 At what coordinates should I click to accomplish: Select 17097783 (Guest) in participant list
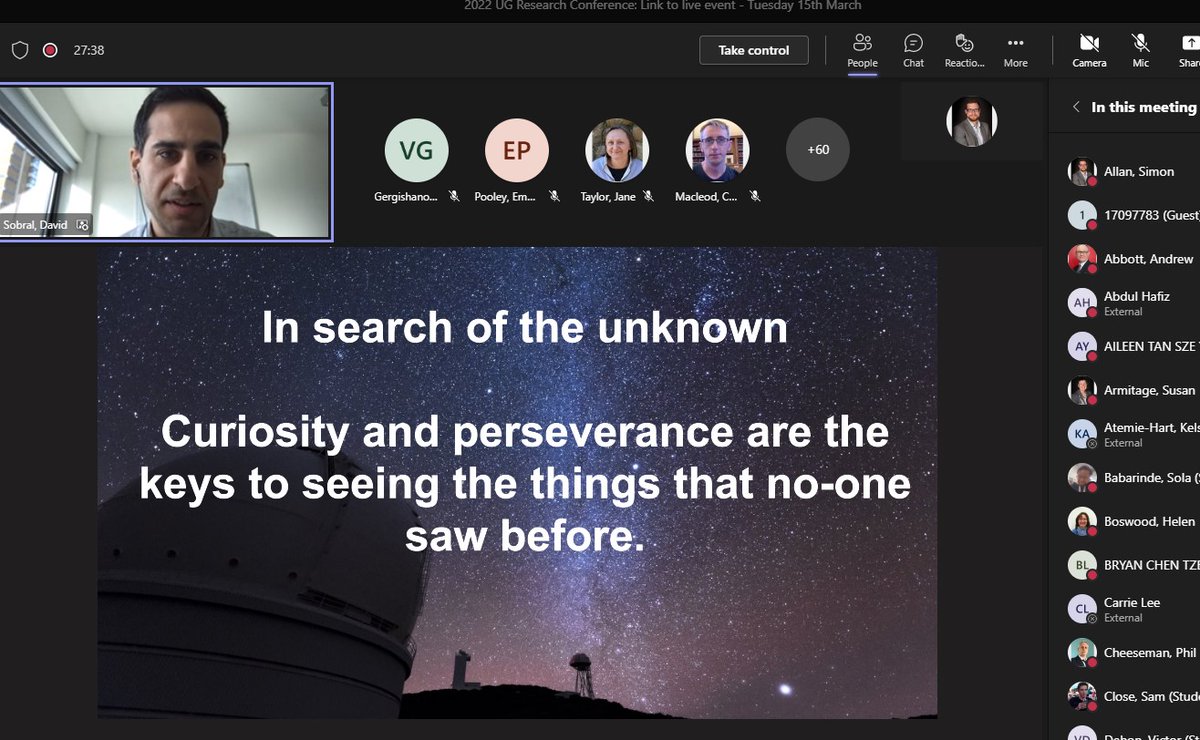coord(1132,215)
